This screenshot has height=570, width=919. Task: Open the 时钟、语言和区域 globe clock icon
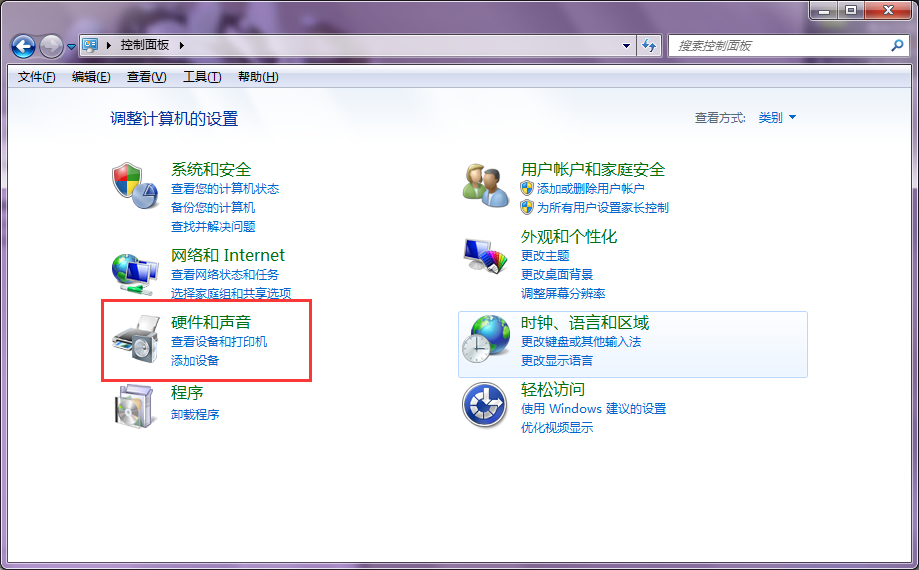pos(485,339)
